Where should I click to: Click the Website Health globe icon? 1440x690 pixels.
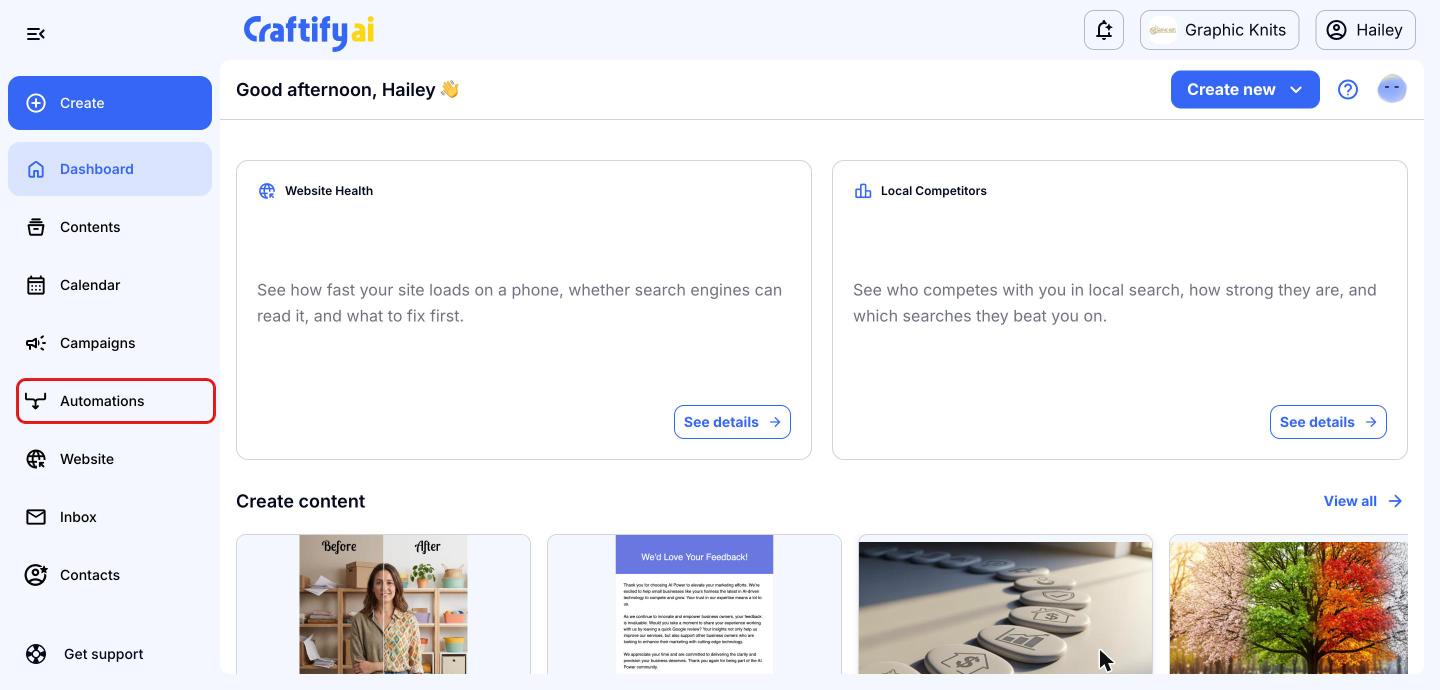[x=267, y=191]
